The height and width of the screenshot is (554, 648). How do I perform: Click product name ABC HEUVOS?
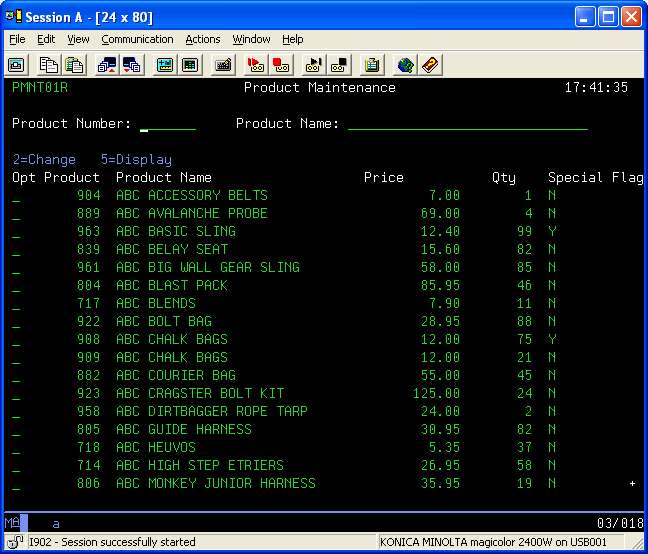click(x=156, y=448)
